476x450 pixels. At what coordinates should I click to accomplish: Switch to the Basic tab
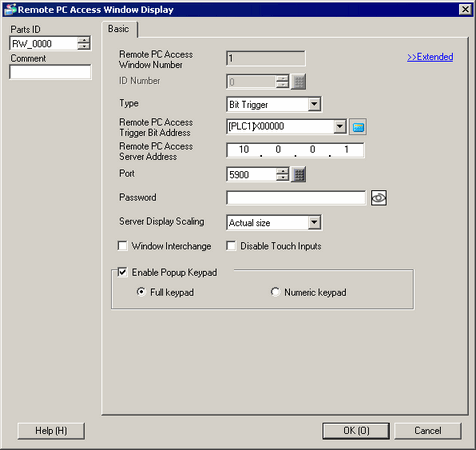pyautogui.click(x=119, y=29)
